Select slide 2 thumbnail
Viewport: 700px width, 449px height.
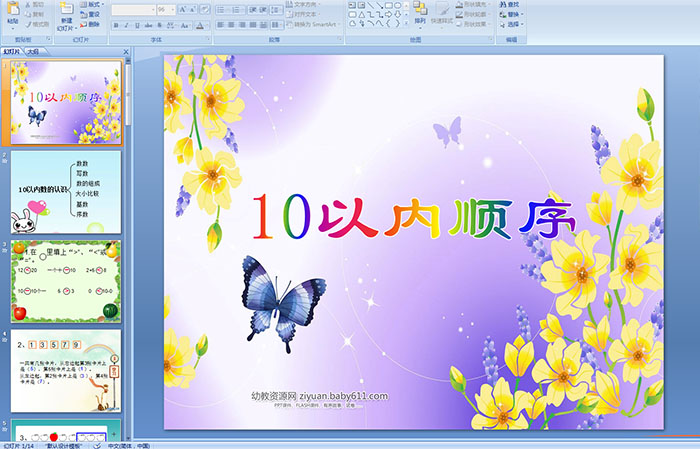pyautogui.click(x=66, y=192)
